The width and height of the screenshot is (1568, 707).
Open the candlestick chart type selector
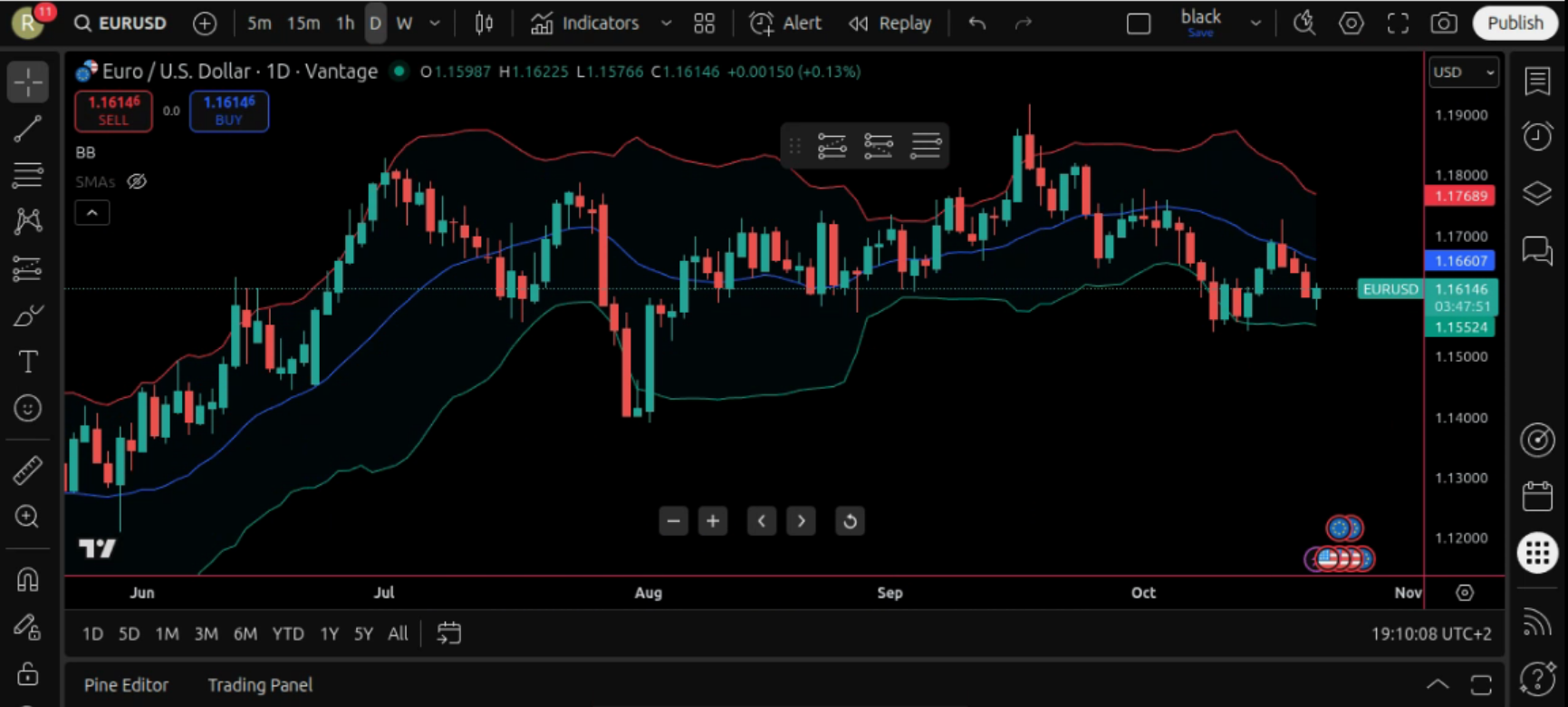(485, 24)
